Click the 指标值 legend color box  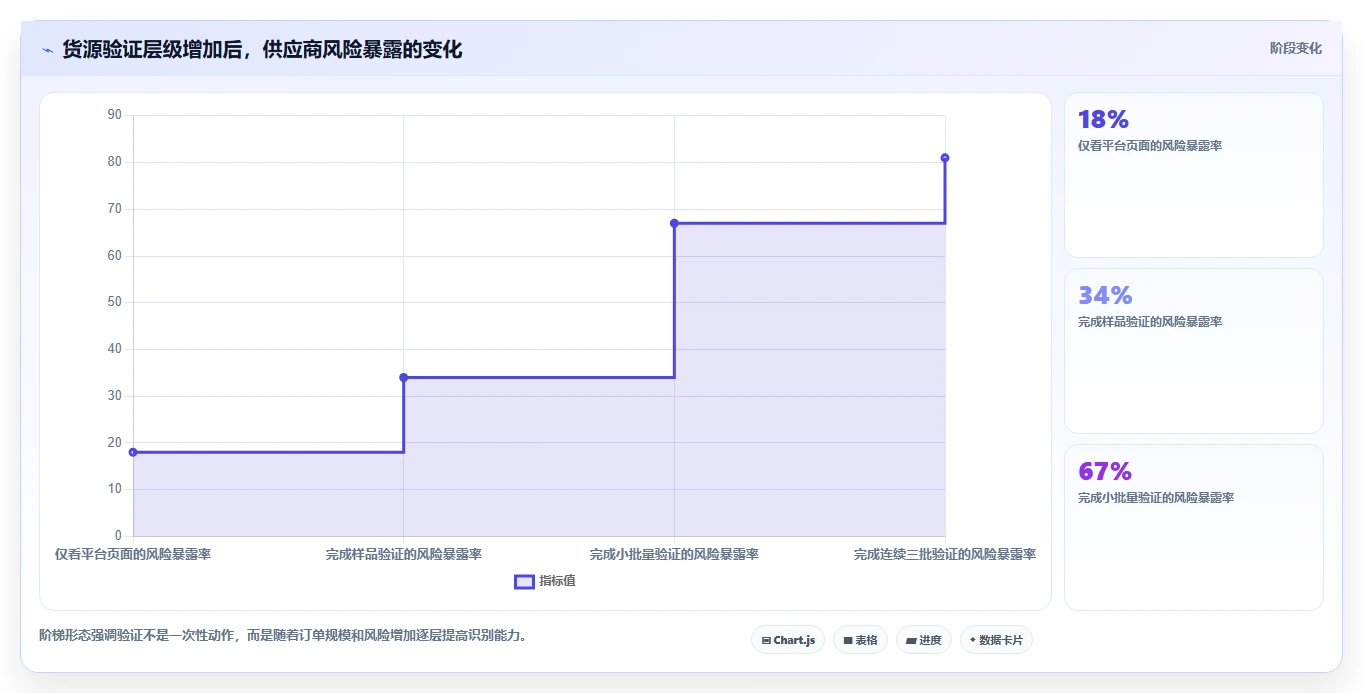pos(524,582)
